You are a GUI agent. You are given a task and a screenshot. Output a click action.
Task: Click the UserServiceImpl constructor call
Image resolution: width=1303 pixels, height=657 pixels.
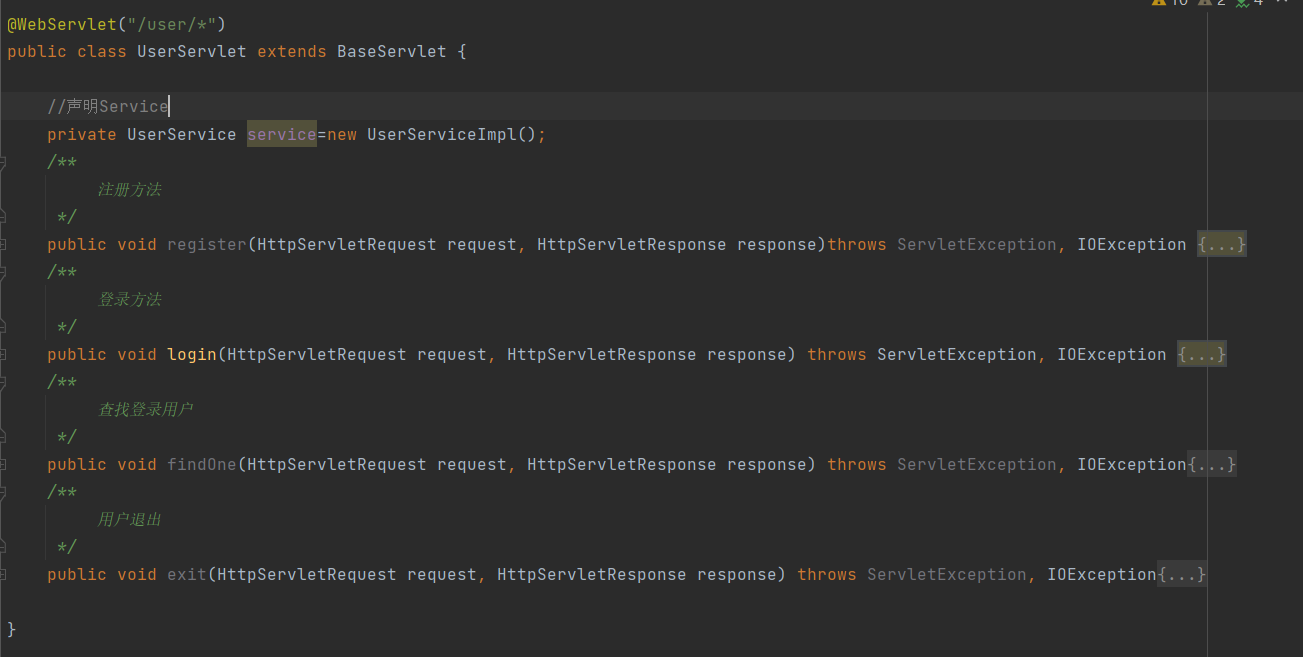(x=441, y=135)
